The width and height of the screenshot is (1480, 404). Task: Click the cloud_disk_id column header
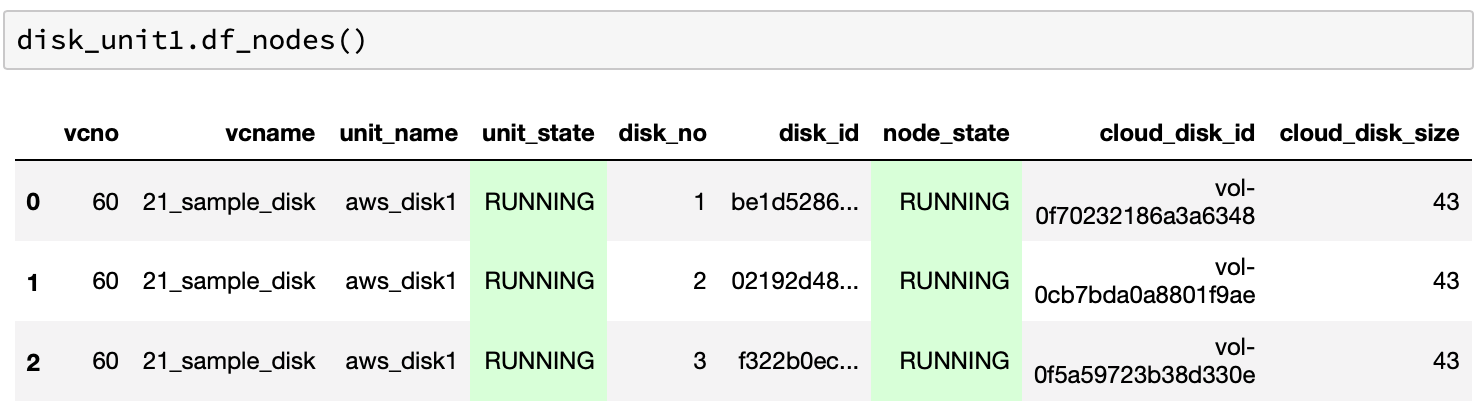[x=1177, y=133]
